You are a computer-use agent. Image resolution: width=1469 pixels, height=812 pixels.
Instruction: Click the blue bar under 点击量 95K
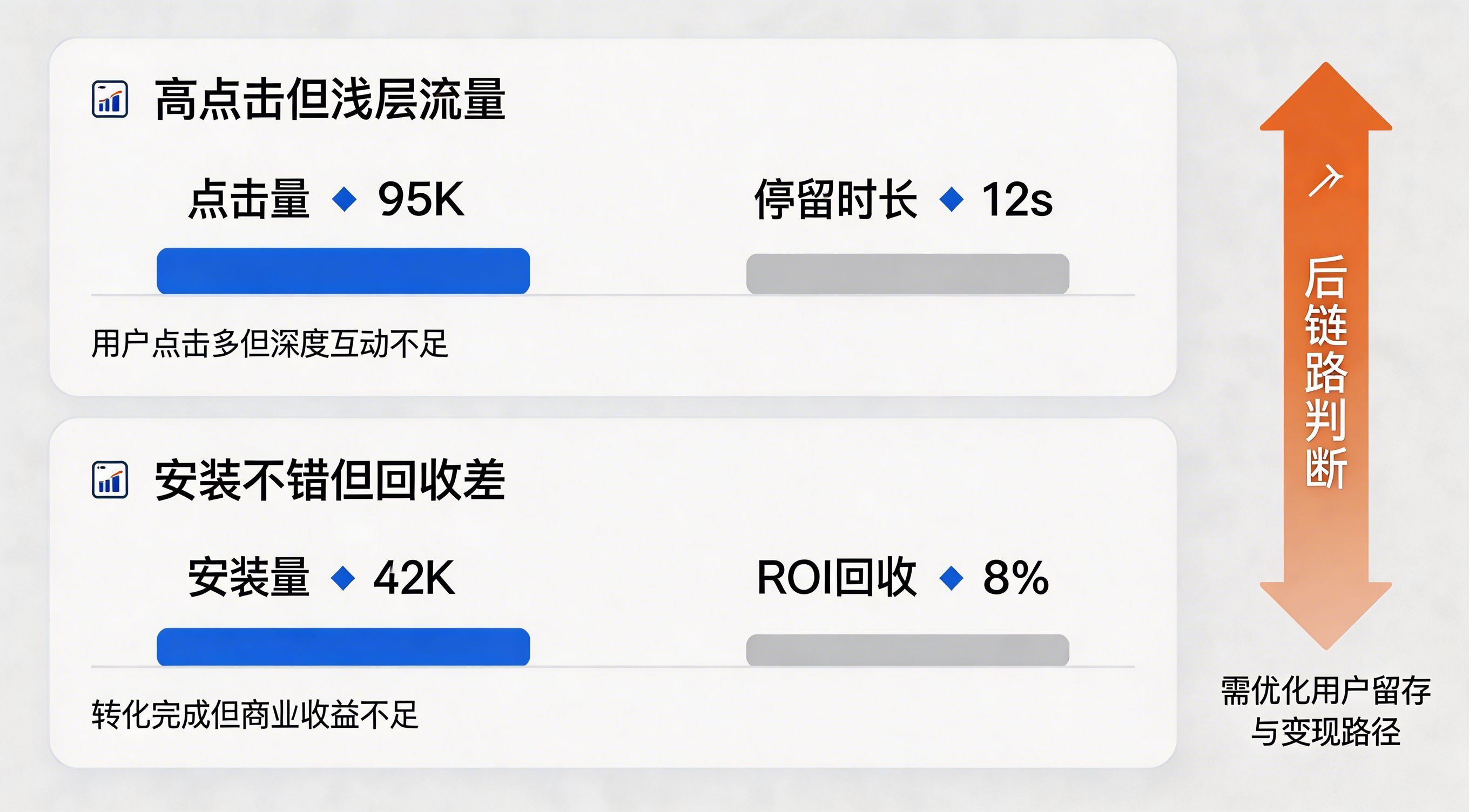click(343, 271)
